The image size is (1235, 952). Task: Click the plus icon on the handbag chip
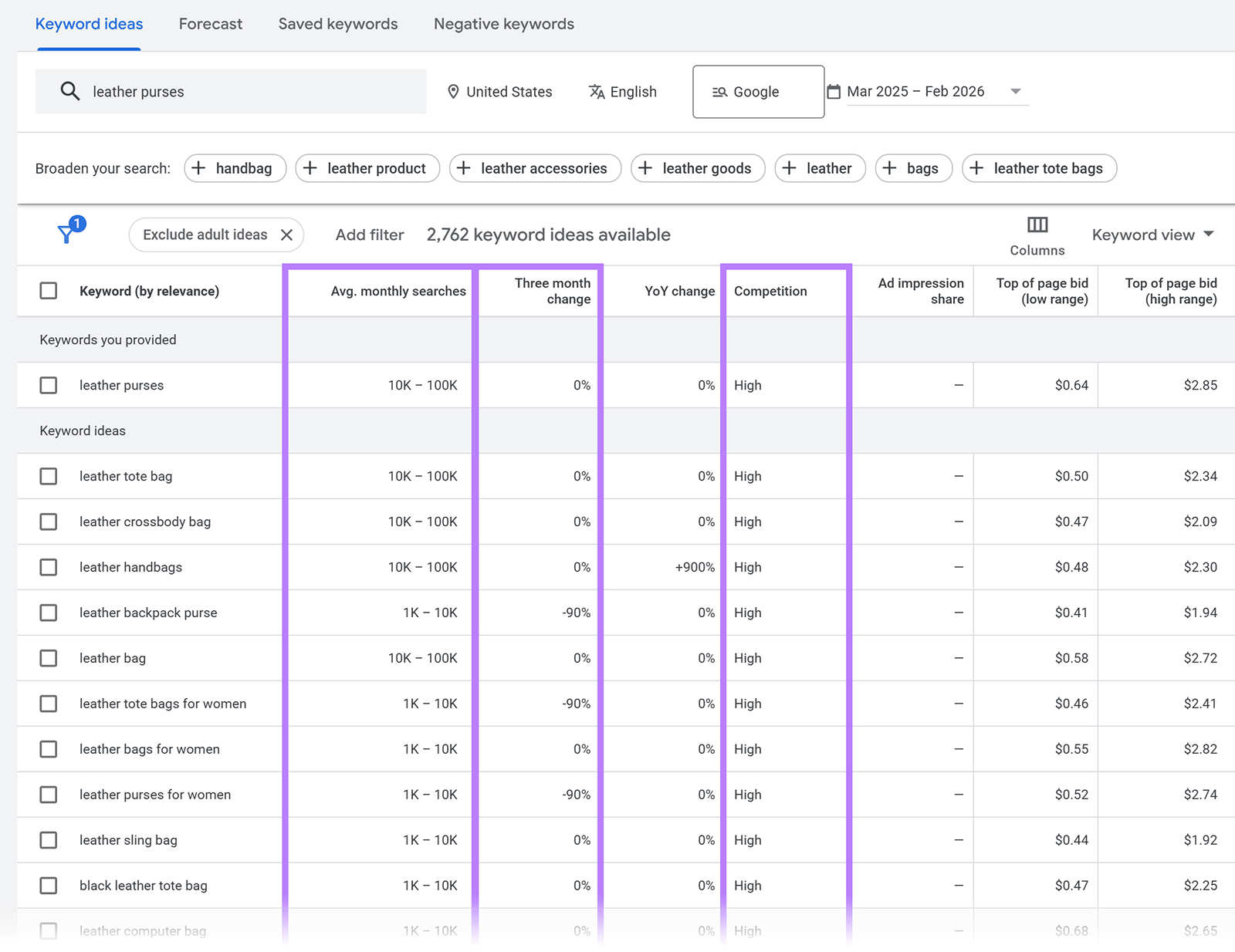point(200,168)
